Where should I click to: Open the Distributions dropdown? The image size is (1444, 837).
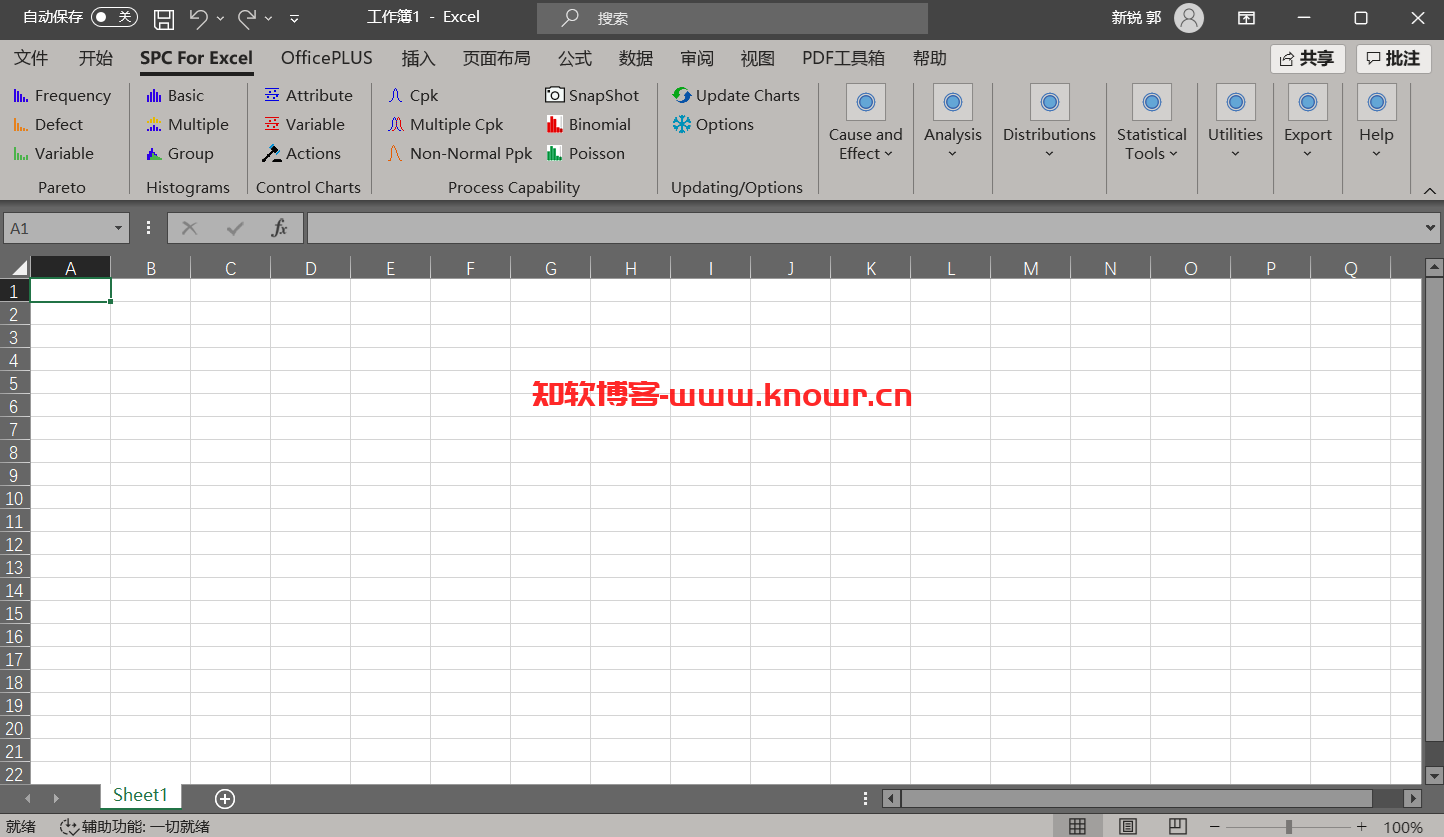point(1049,124)
